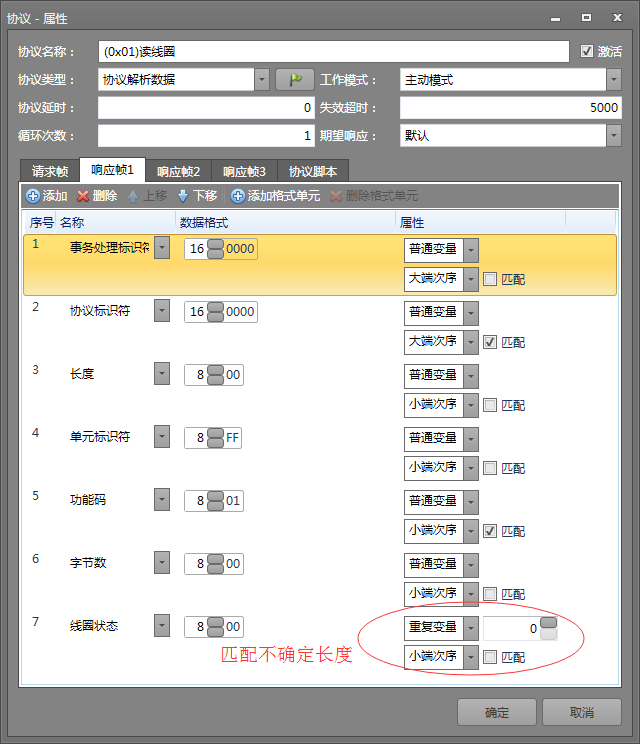Image resolution: width=640 pixels, height=744 pixels.
Task: Select row 3 named 长度
Action: [320, 390]
